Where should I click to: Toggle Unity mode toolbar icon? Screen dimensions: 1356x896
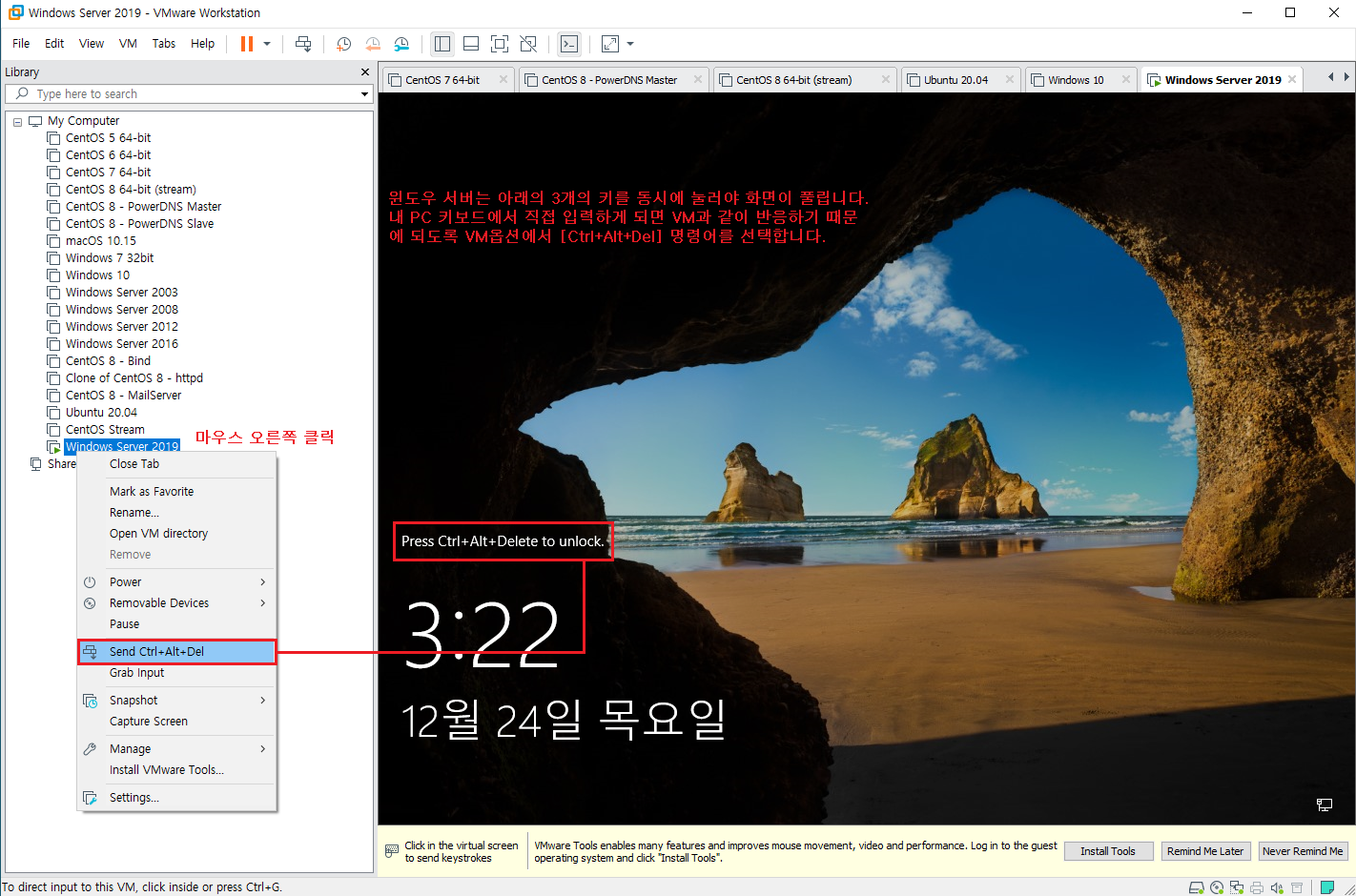528,44
